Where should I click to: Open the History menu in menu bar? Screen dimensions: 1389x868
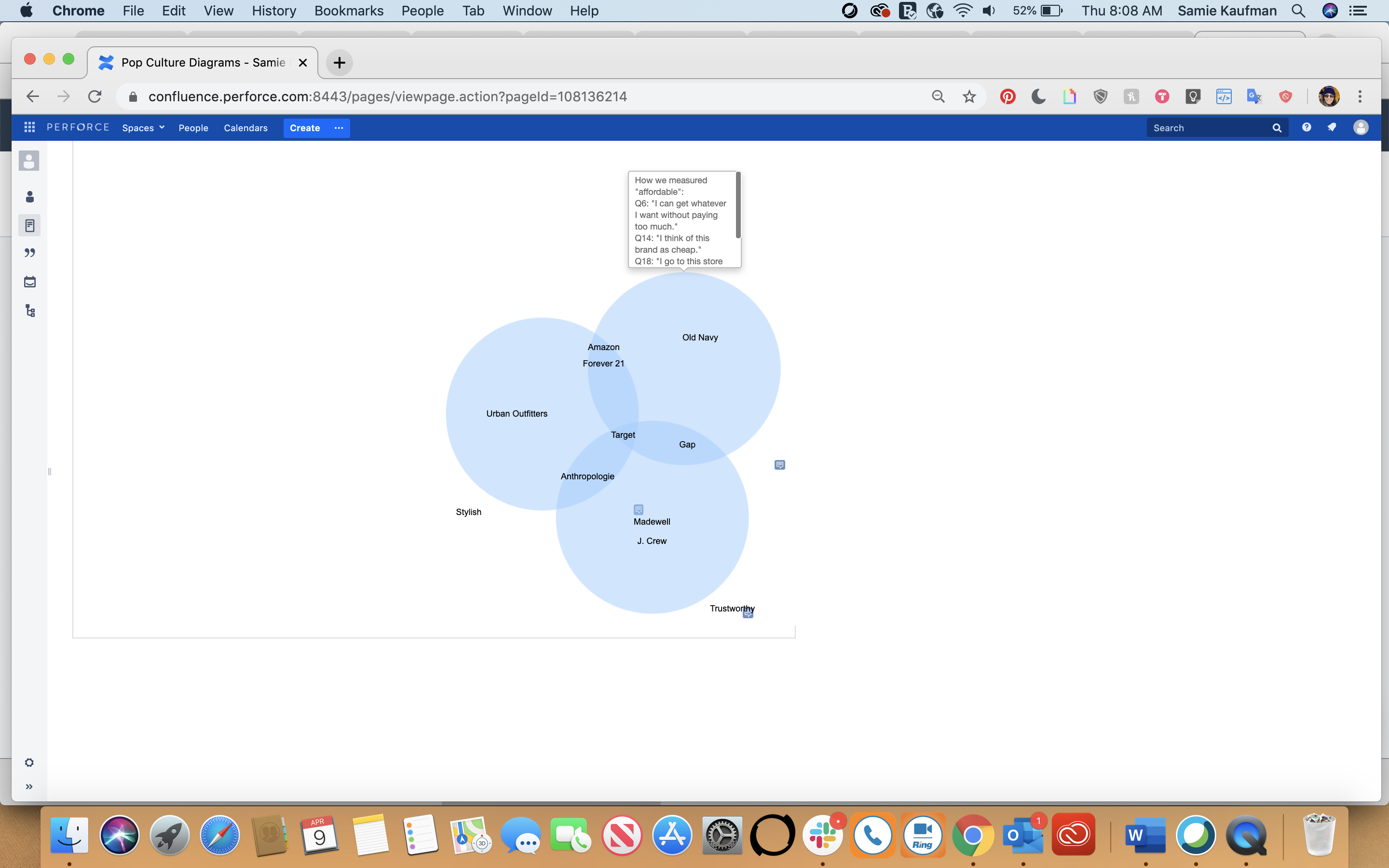pos(274,10)
